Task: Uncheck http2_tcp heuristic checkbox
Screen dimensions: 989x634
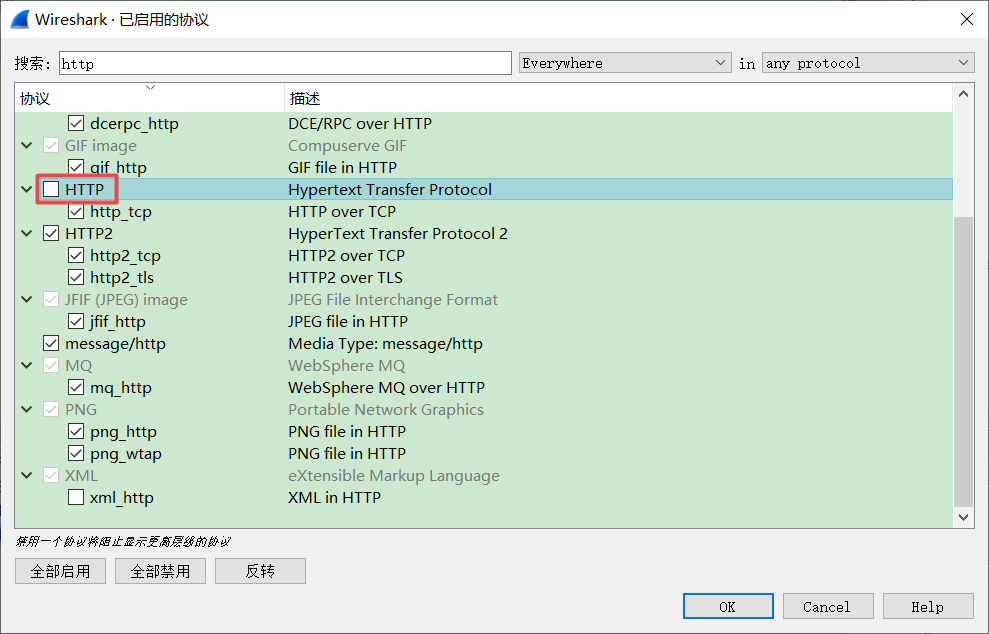Action: [76, 255]
